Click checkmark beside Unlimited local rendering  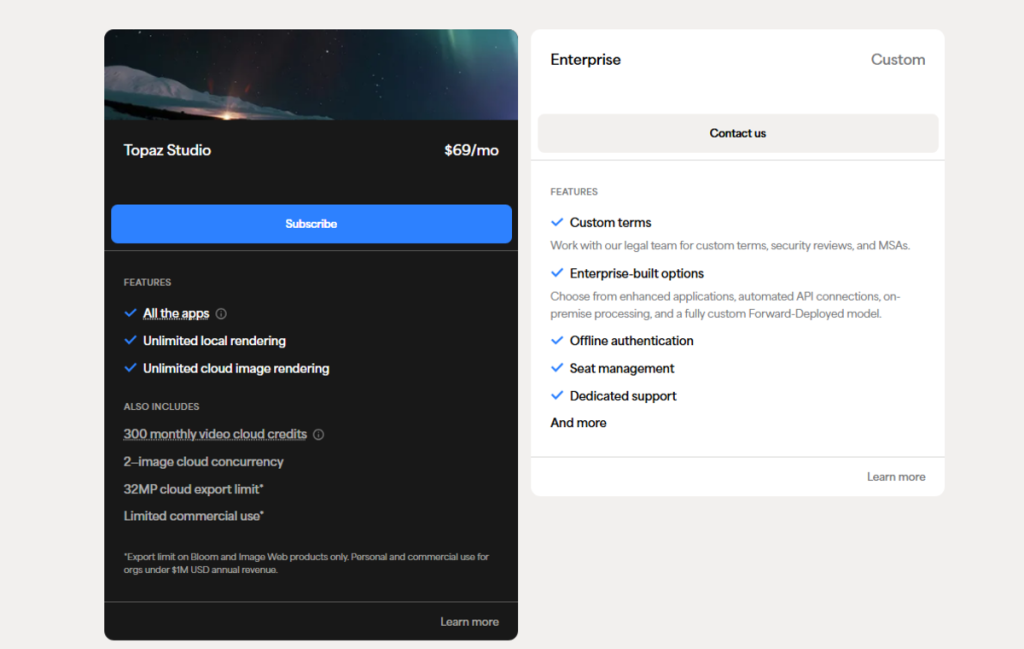pyautogui.click(x=130, y=340)
